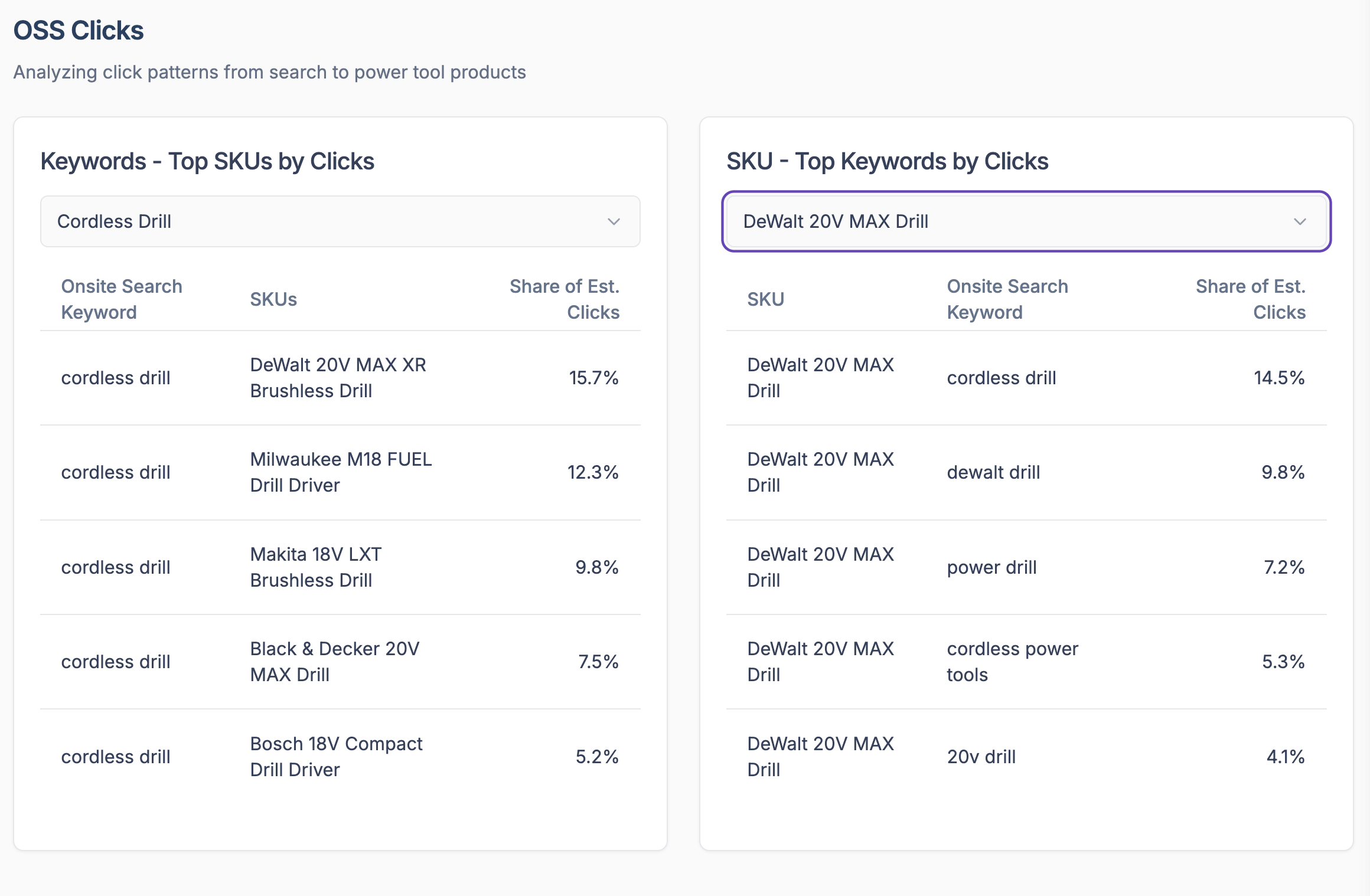Click the Onsite Search Keyword column header
Screen dimensions: 1370x896
coord(122,299)
